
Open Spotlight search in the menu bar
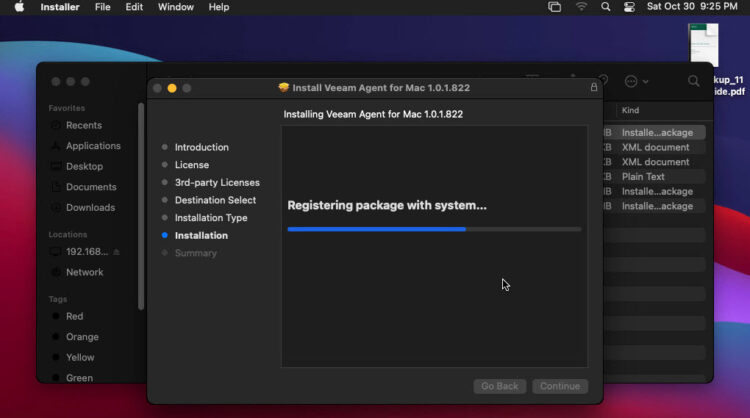[606, 7]
